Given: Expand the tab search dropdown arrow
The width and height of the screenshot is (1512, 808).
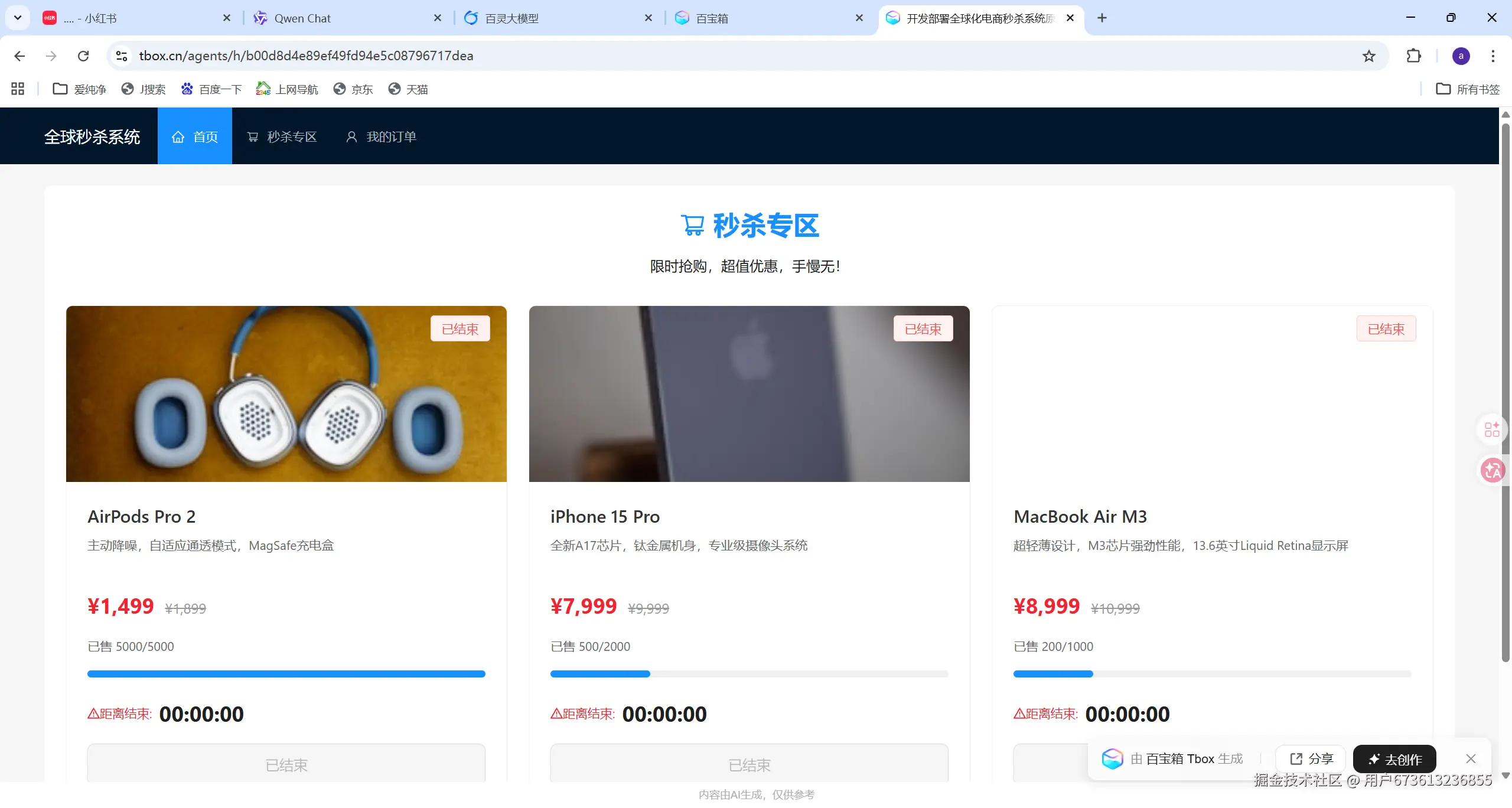Looking at the screenshot, I should tap(18, 18).
